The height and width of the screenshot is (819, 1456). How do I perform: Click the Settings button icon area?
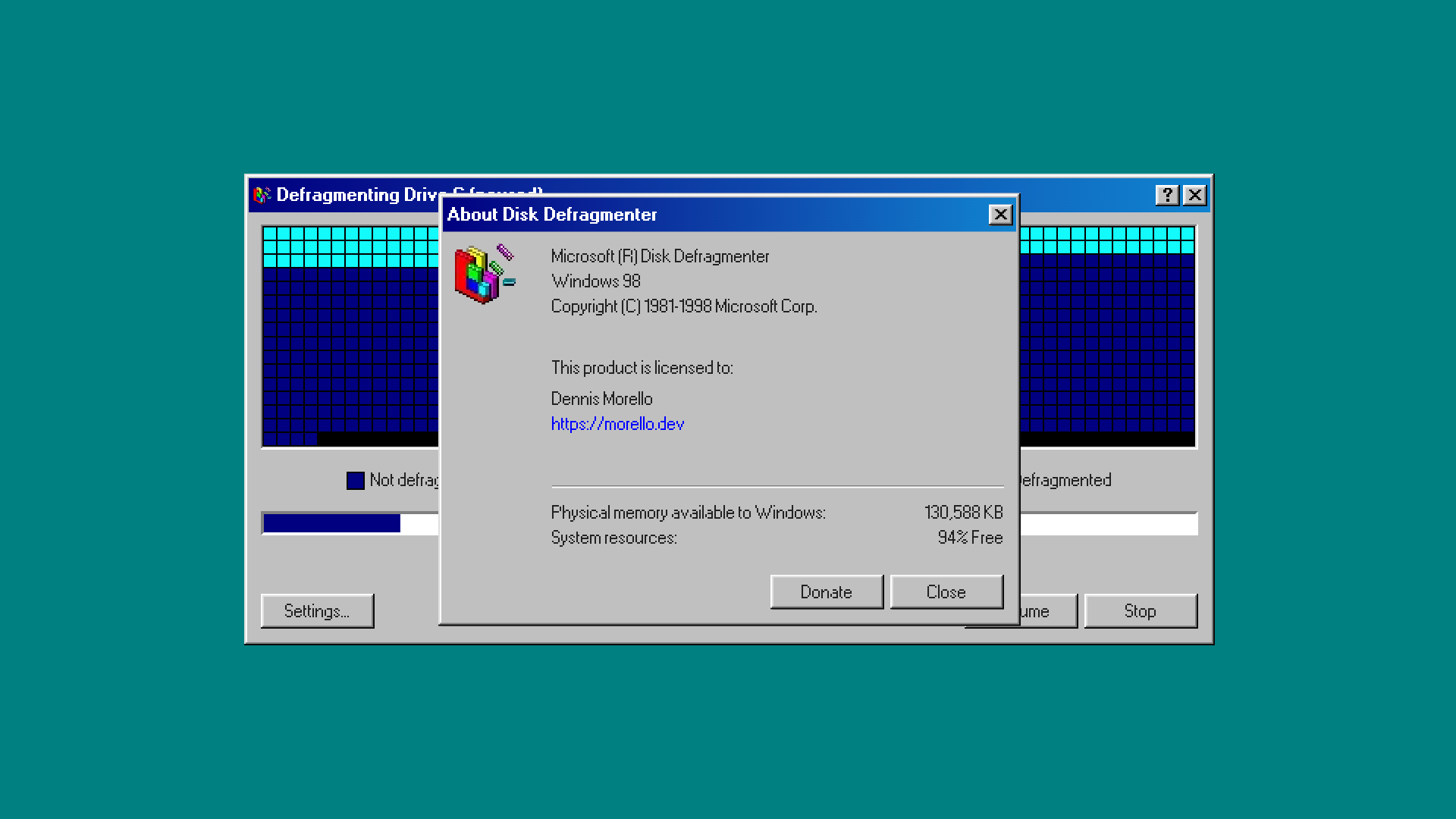[x=316, y=610]
